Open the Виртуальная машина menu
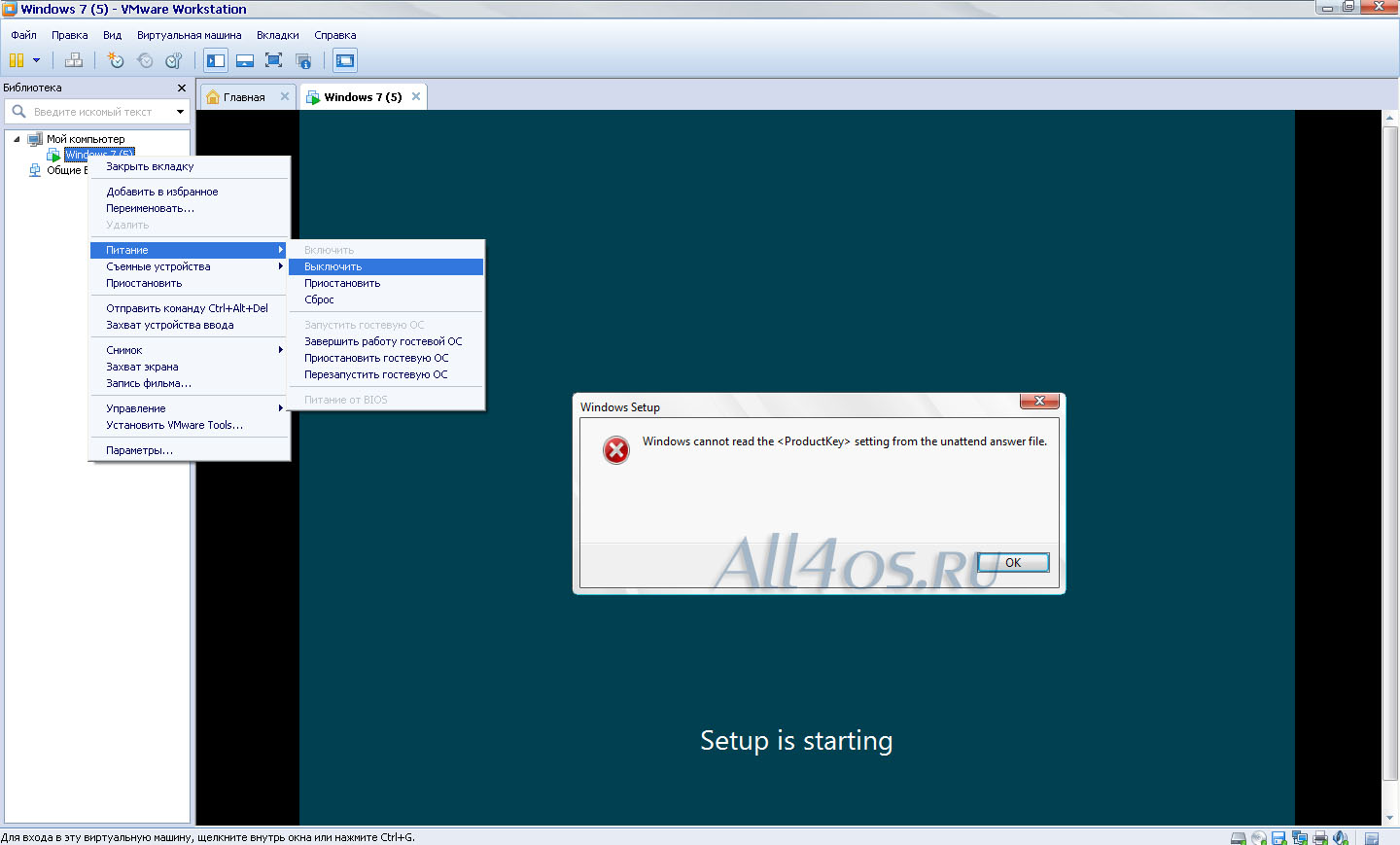 pyautogui.click(x=190, y=35)
